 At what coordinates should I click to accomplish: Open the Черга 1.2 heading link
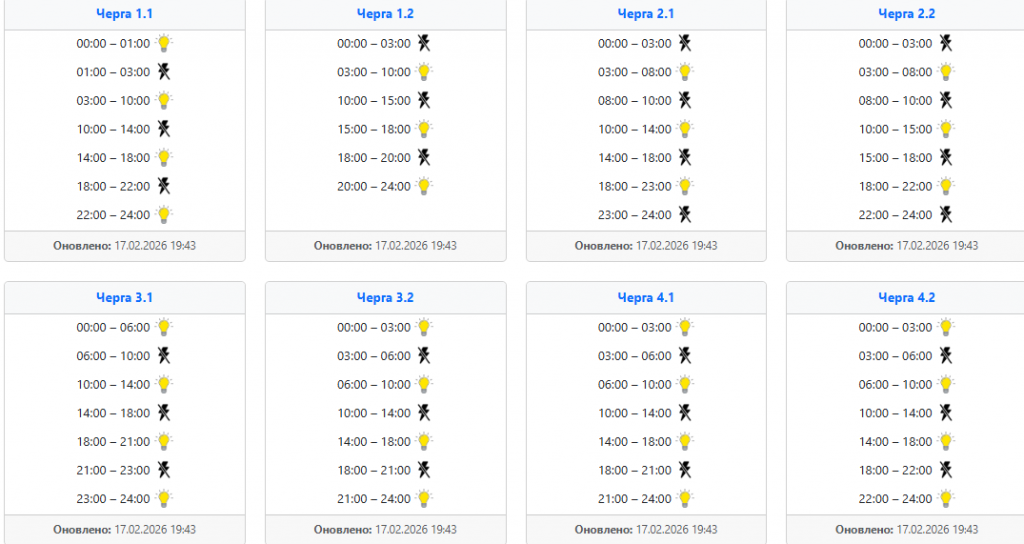click(x=385, y=14)
